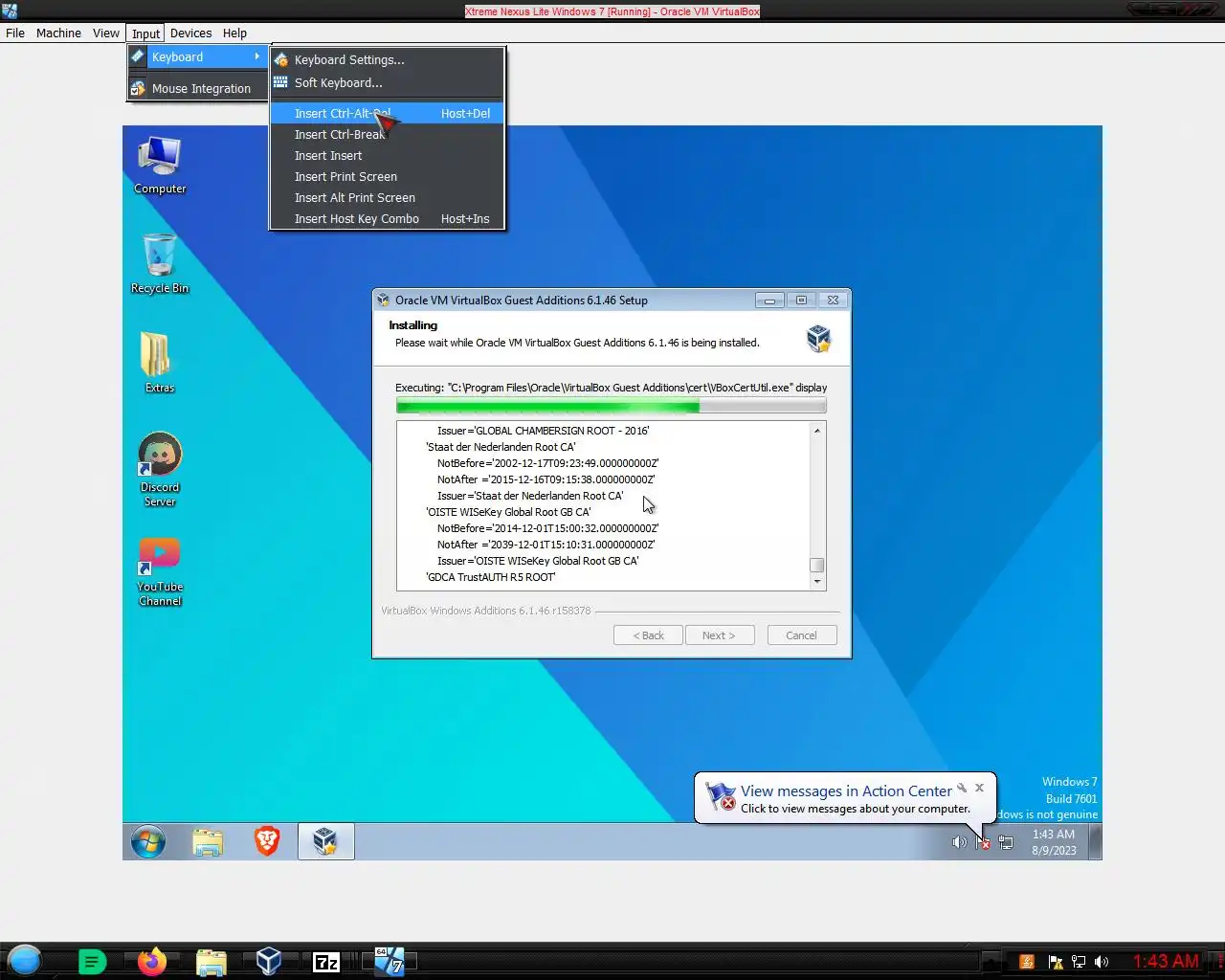This screenshot has width=1225, height=980.
Task: Open host file manager folder icon
Action: point(211,962)
